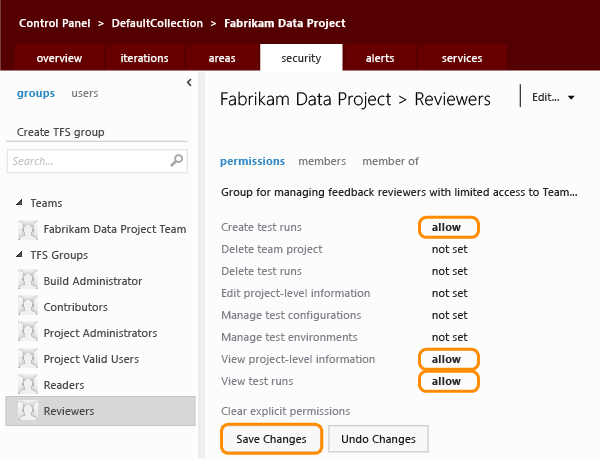Click the View test runs label
Image resolution: width=600 pixels, height=460 pixels.
pyautogui.click(x=257, y=382)
